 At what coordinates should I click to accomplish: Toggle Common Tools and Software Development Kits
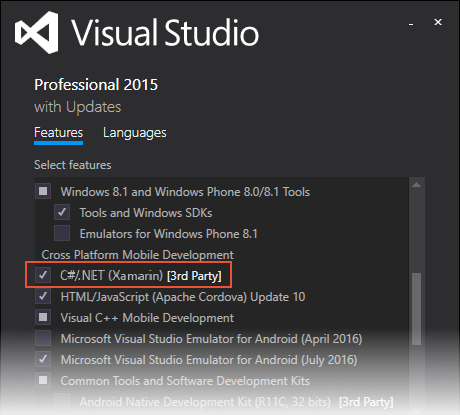click(x=43, y=380)
